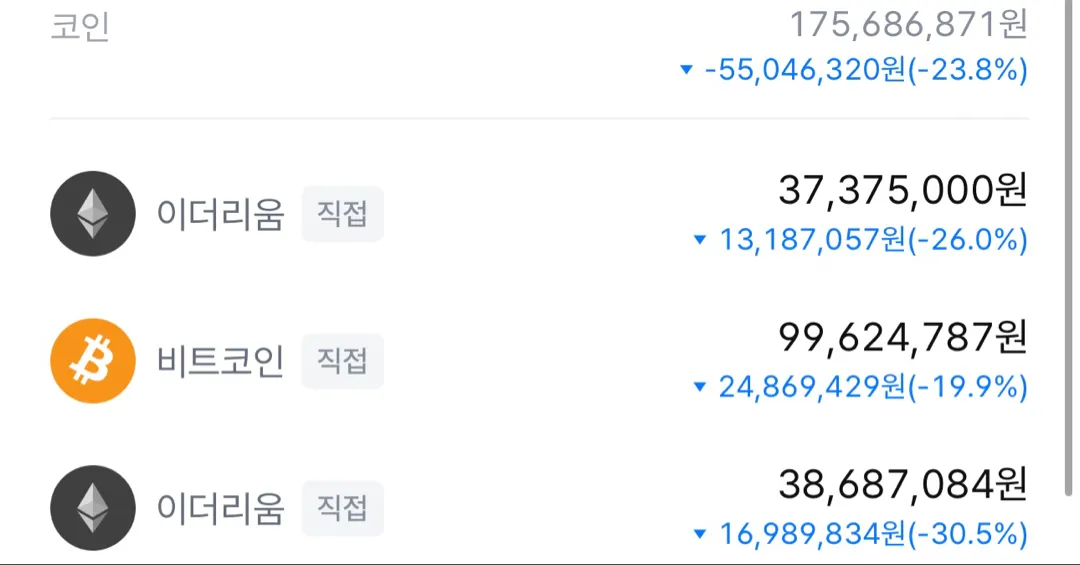Click the down triangle before 24,869,429원
Image resolution: width=1080 pixels, height=565 pixels.
pyautogui.click(x=700, y=387)
